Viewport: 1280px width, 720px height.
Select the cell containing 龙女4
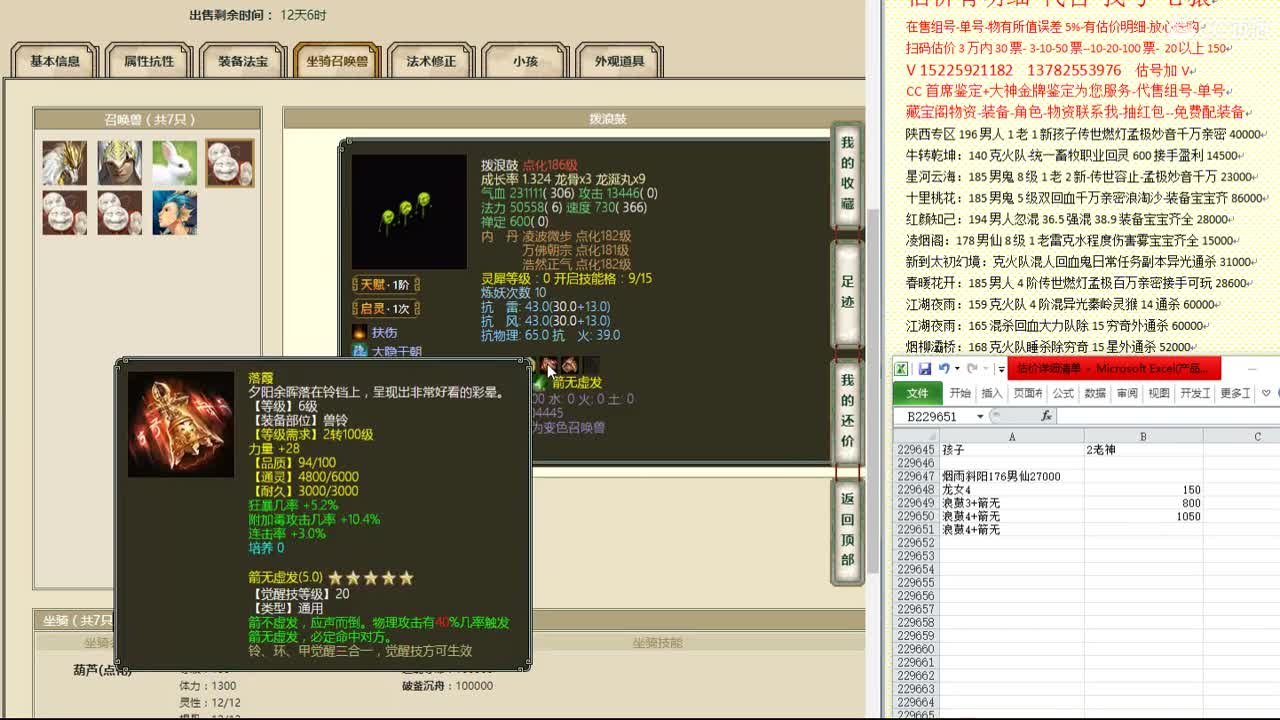[1011, 490]
